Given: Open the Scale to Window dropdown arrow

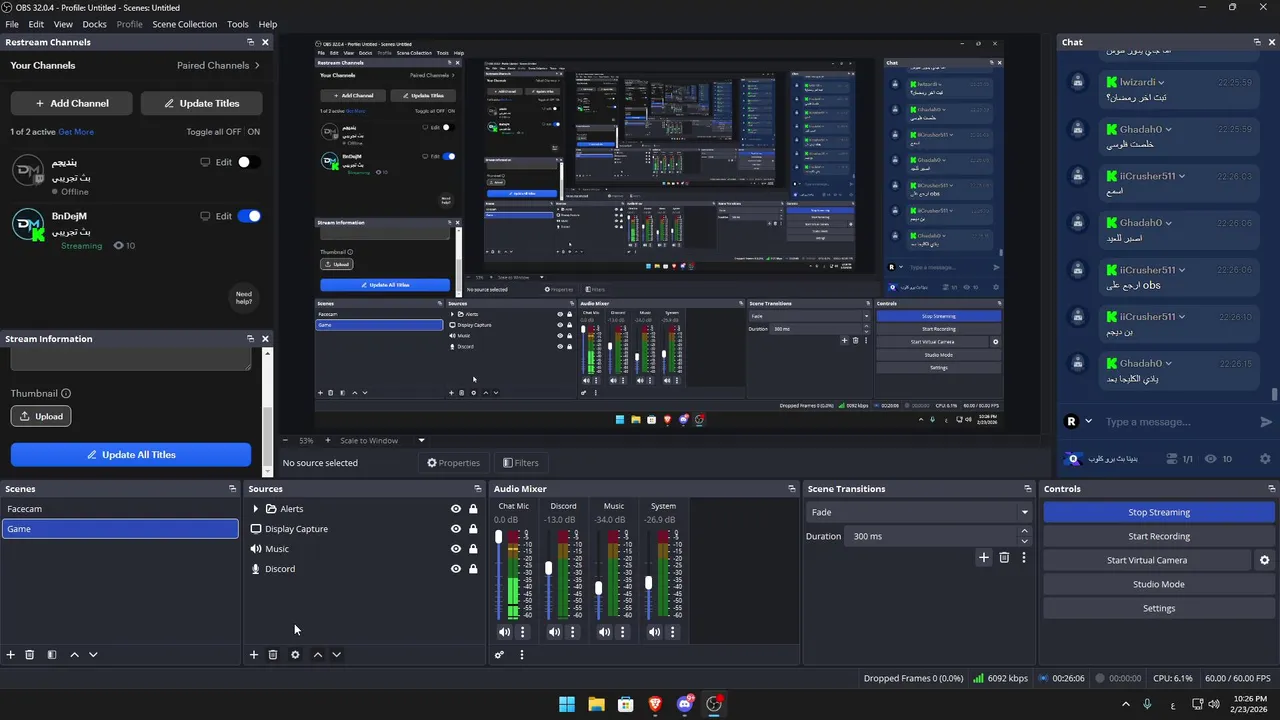Looking at the screenshot, I should click(421, 440).
